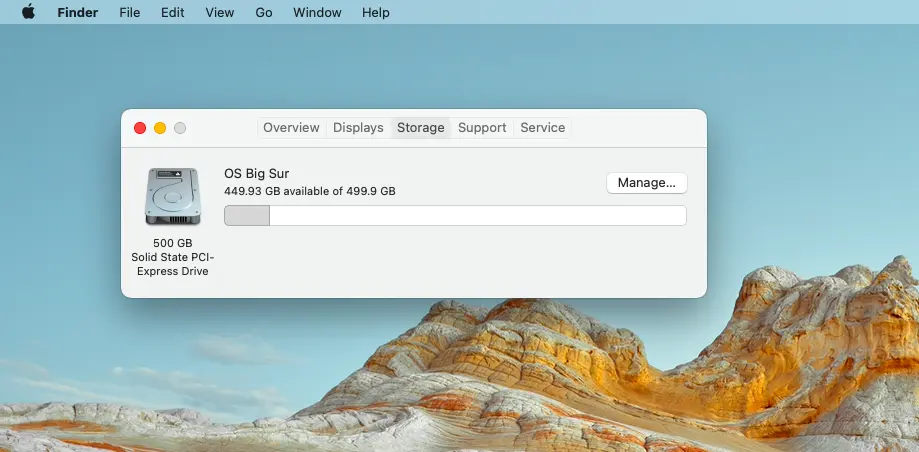Click the hard drive disk icon

point(172,196)
